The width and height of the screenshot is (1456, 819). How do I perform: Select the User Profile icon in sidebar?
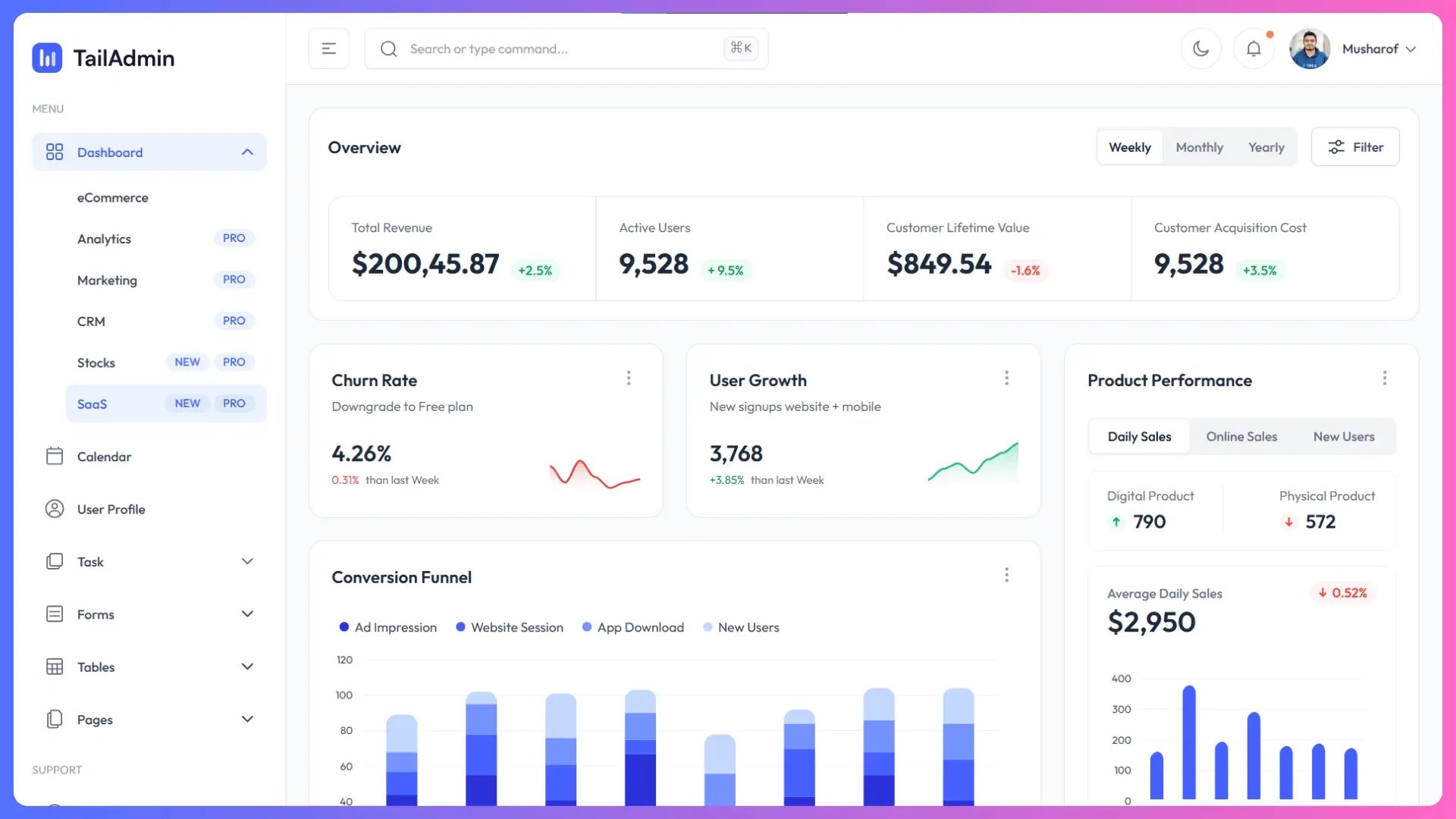[x=55, y=509]
